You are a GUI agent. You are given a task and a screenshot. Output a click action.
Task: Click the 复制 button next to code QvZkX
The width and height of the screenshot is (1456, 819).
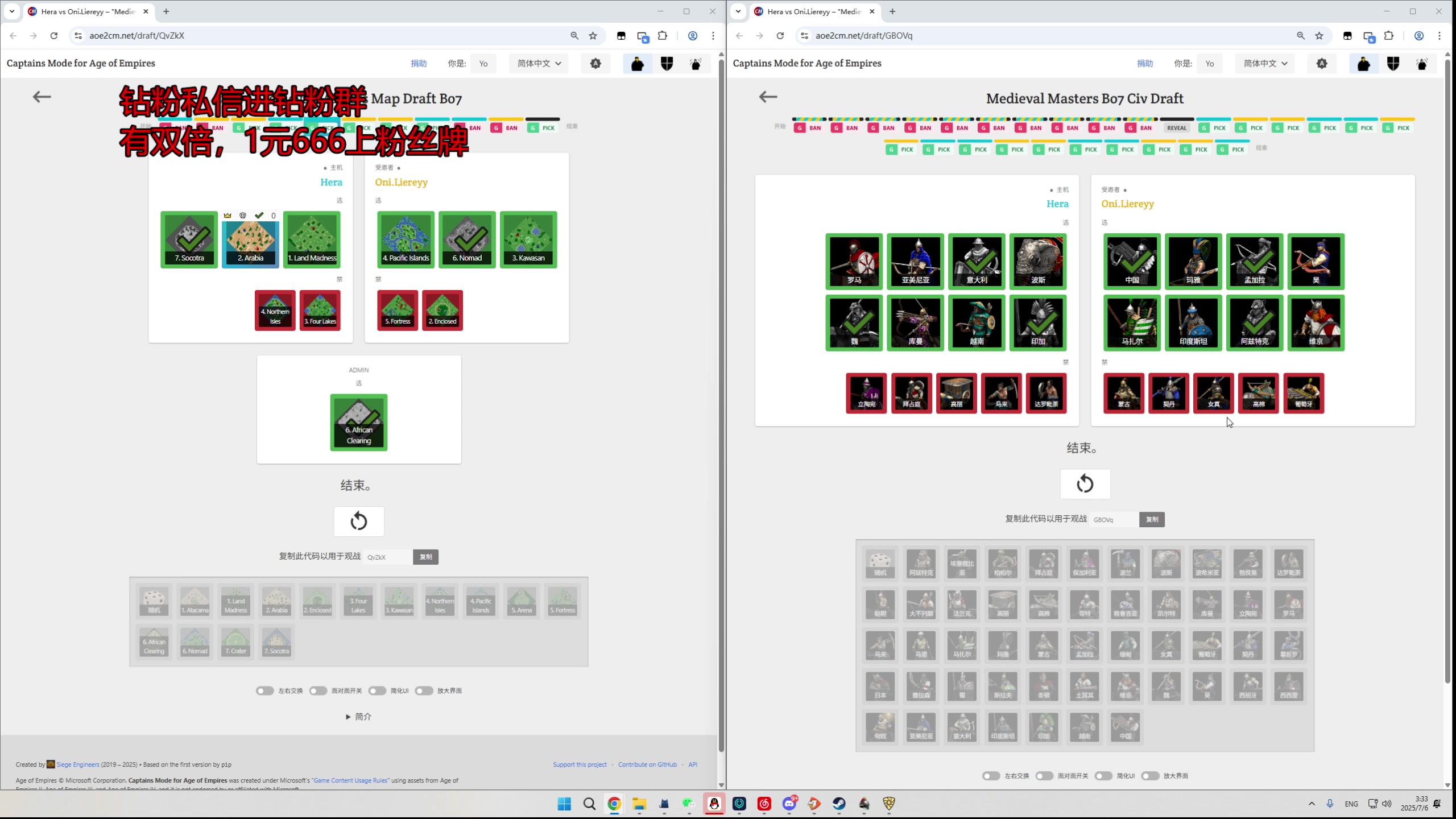click(426, 557)
